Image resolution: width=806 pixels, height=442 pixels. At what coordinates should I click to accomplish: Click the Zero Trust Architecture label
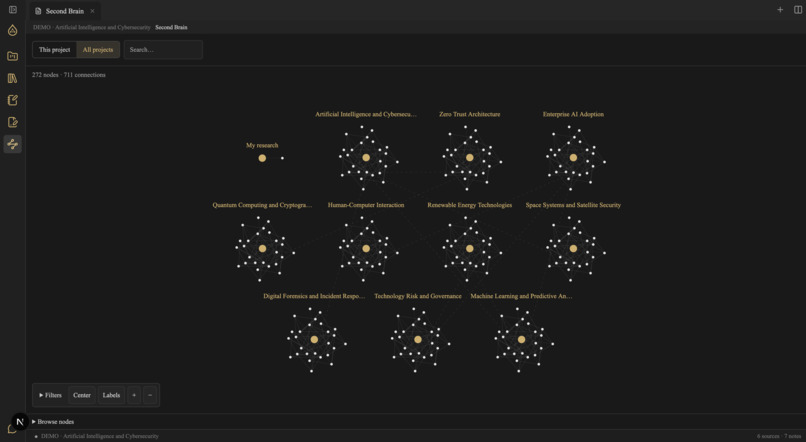coord(469,115)
